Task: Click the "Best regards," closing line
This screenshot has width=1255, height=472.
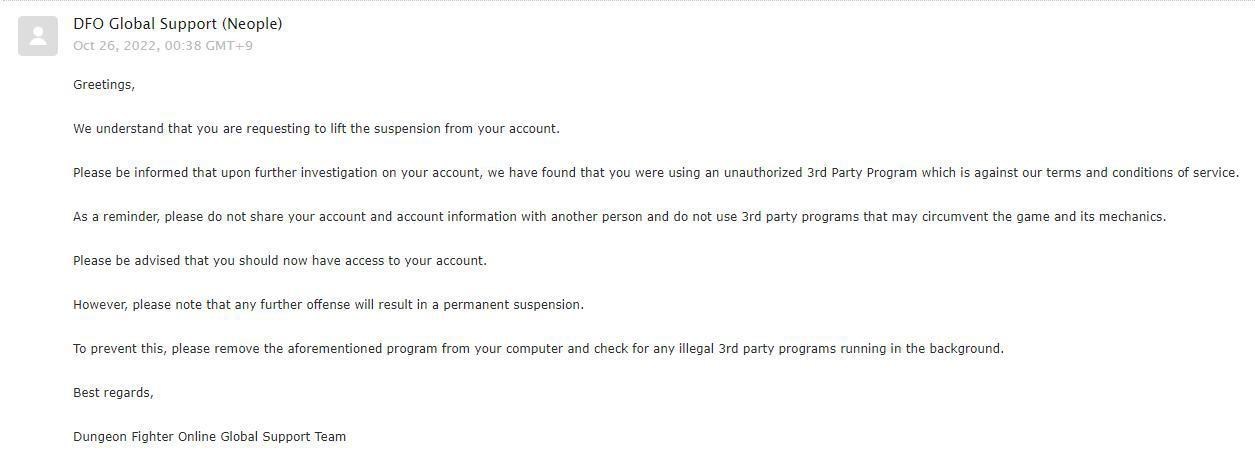Action: 113,393
